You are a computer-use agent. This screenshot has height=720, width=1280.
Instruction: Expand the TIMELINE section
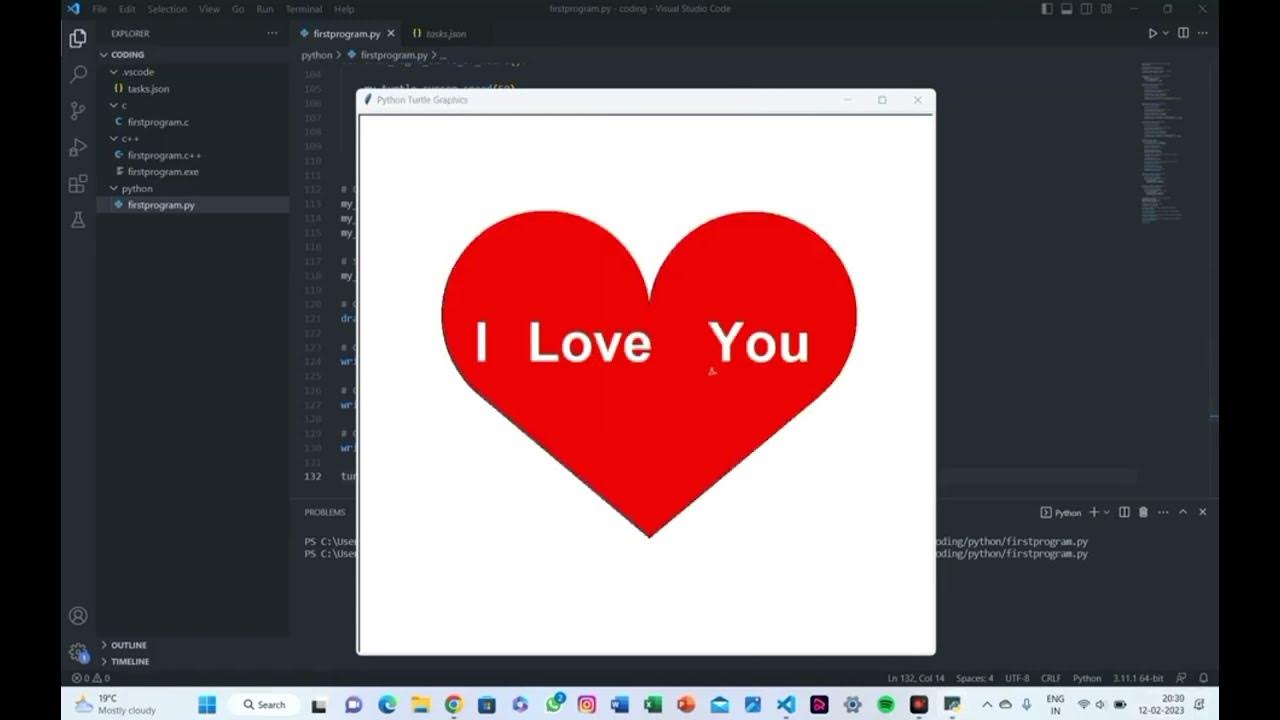click(130, 661)
